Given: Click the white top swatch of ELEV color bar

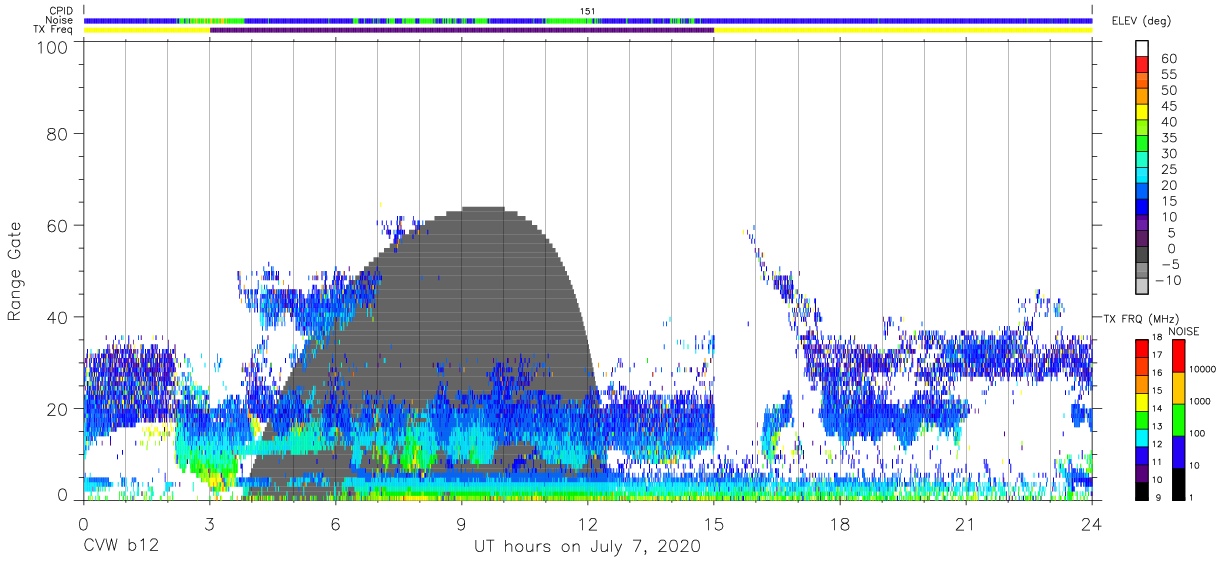Looking at the screenshot, I should click(1142, 48).
